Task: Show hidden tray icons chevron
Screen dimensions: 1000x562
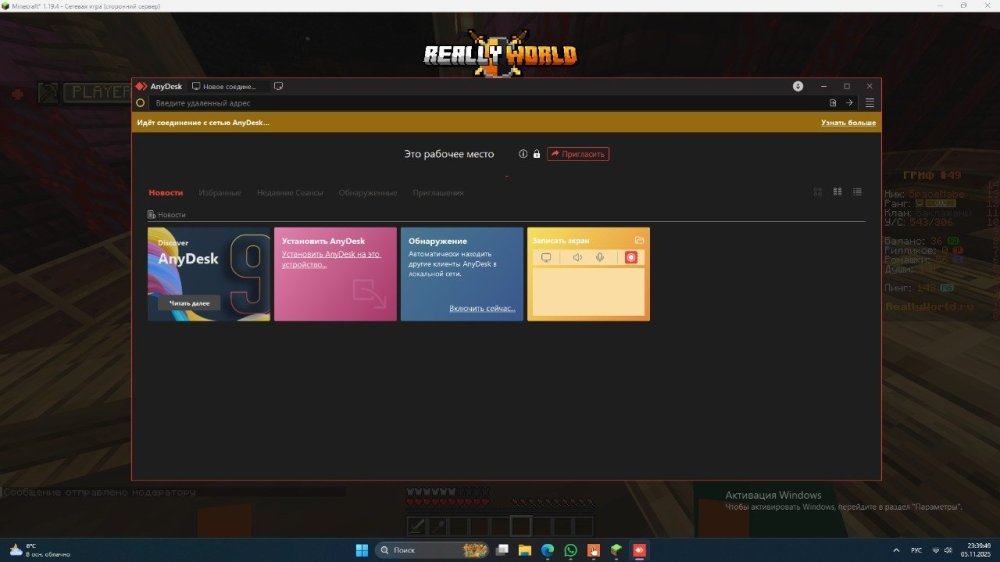Action: 896,550
